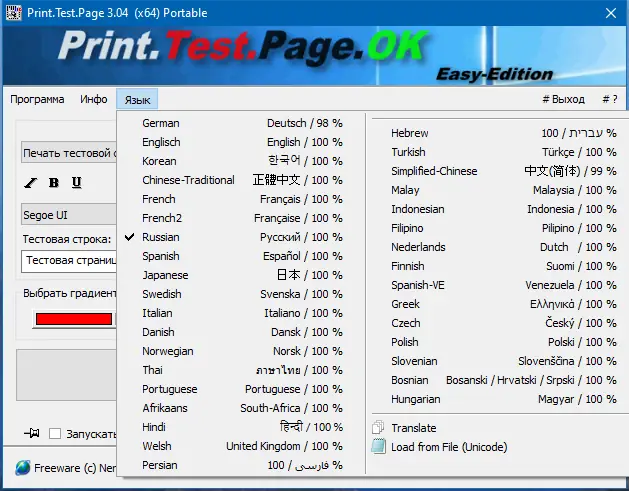Switch language to Spanish Español
Viewport: 629px width, 491px height.
[x=242, y=256]
